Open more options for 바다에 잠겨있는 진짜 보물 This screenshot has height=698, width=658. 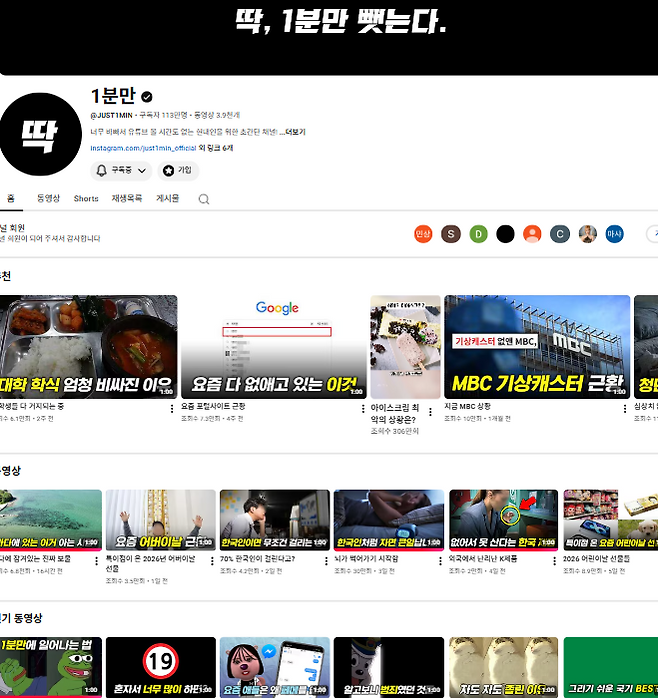tap(97, 561)
